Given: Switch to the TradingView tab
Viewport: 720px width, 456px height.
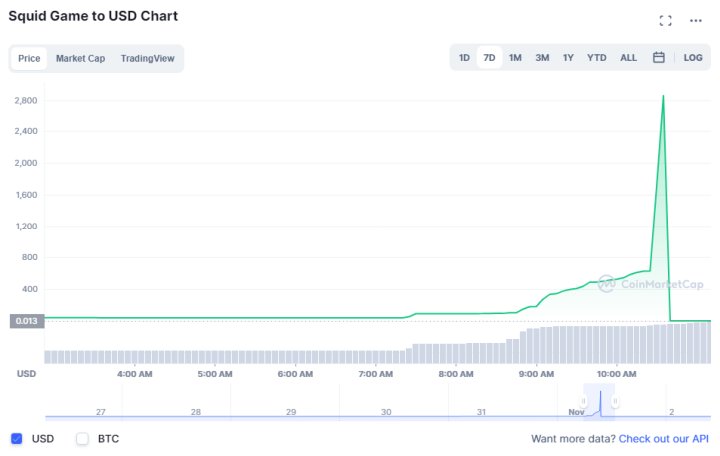Looking at the screenshot, I should [147, 58].
